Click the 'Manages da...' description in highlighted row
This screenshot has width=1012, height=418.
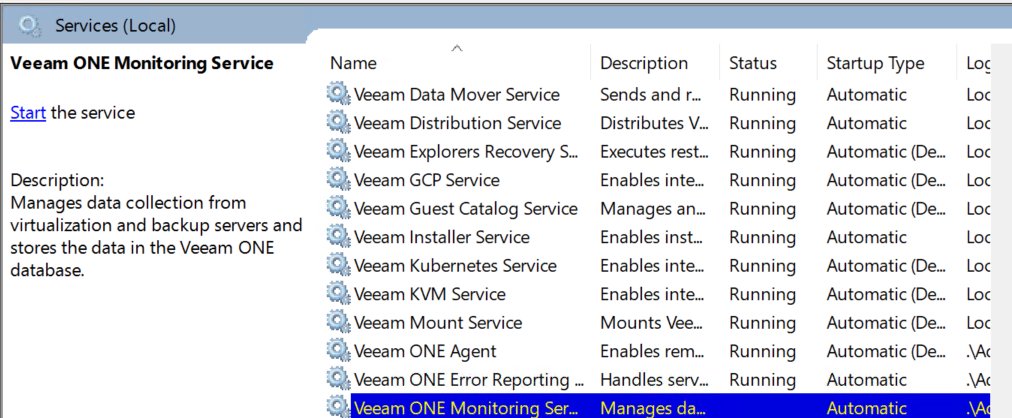click(653, 408)
